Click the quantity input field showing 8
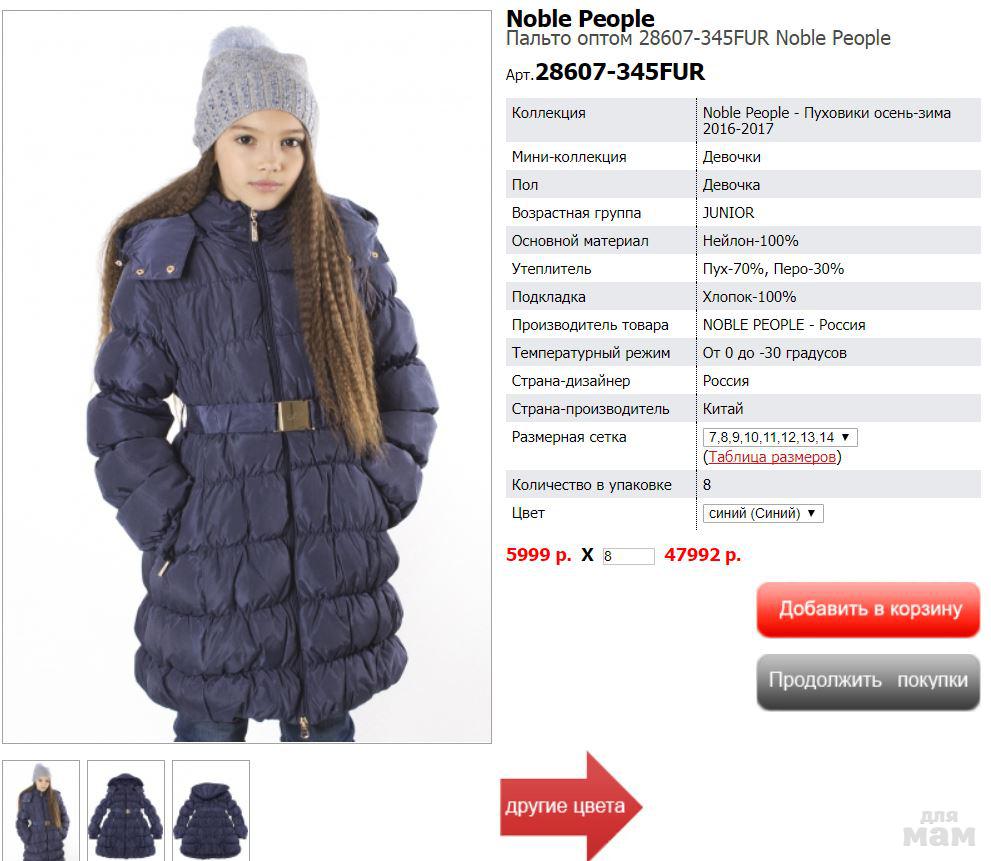The width and height of the screenshot is (991, 861). tap(628, 556)
